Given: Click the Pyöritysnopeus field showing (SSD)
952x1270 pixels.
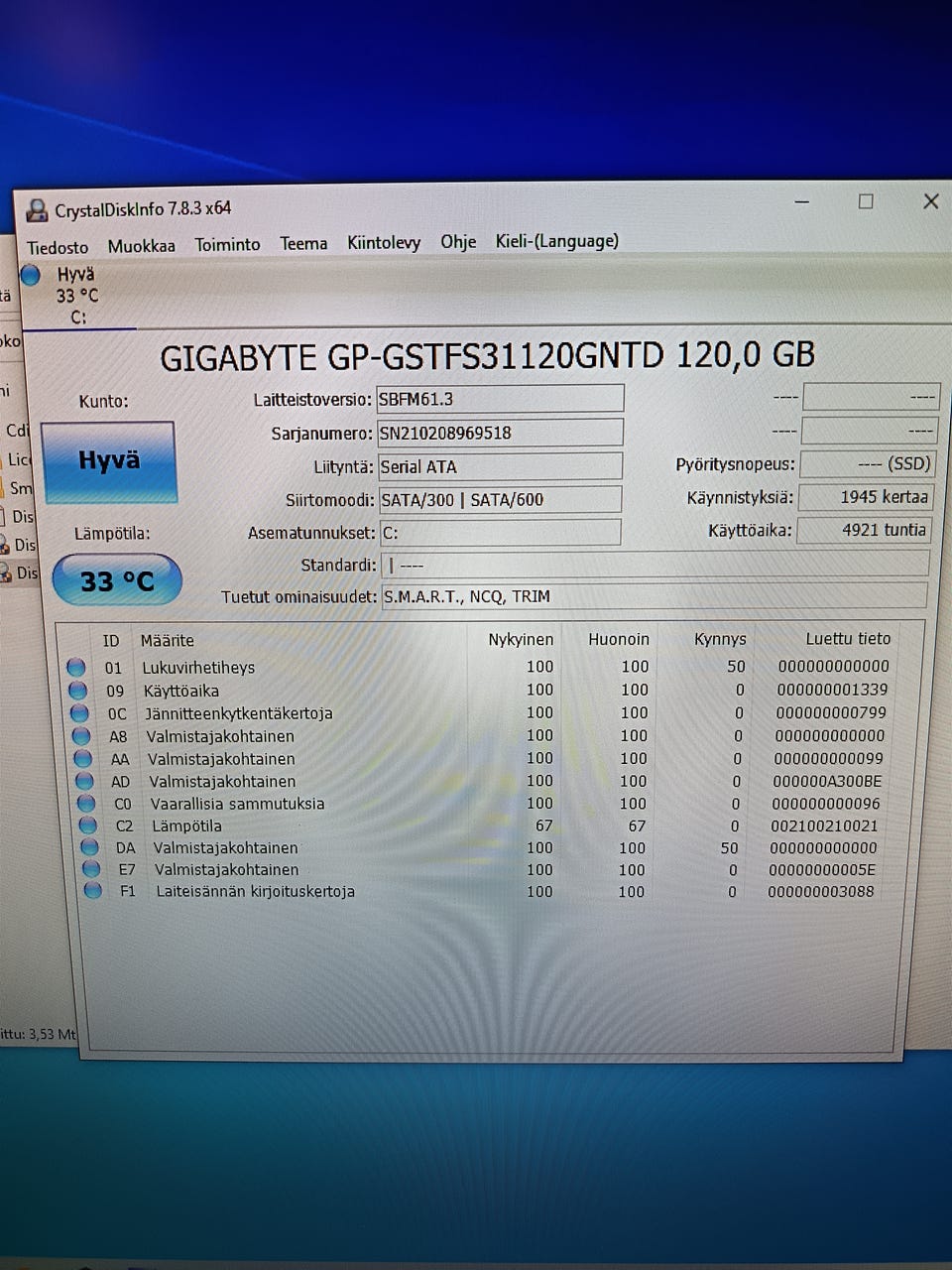Looking at the screenshot, I should point(868,463).
